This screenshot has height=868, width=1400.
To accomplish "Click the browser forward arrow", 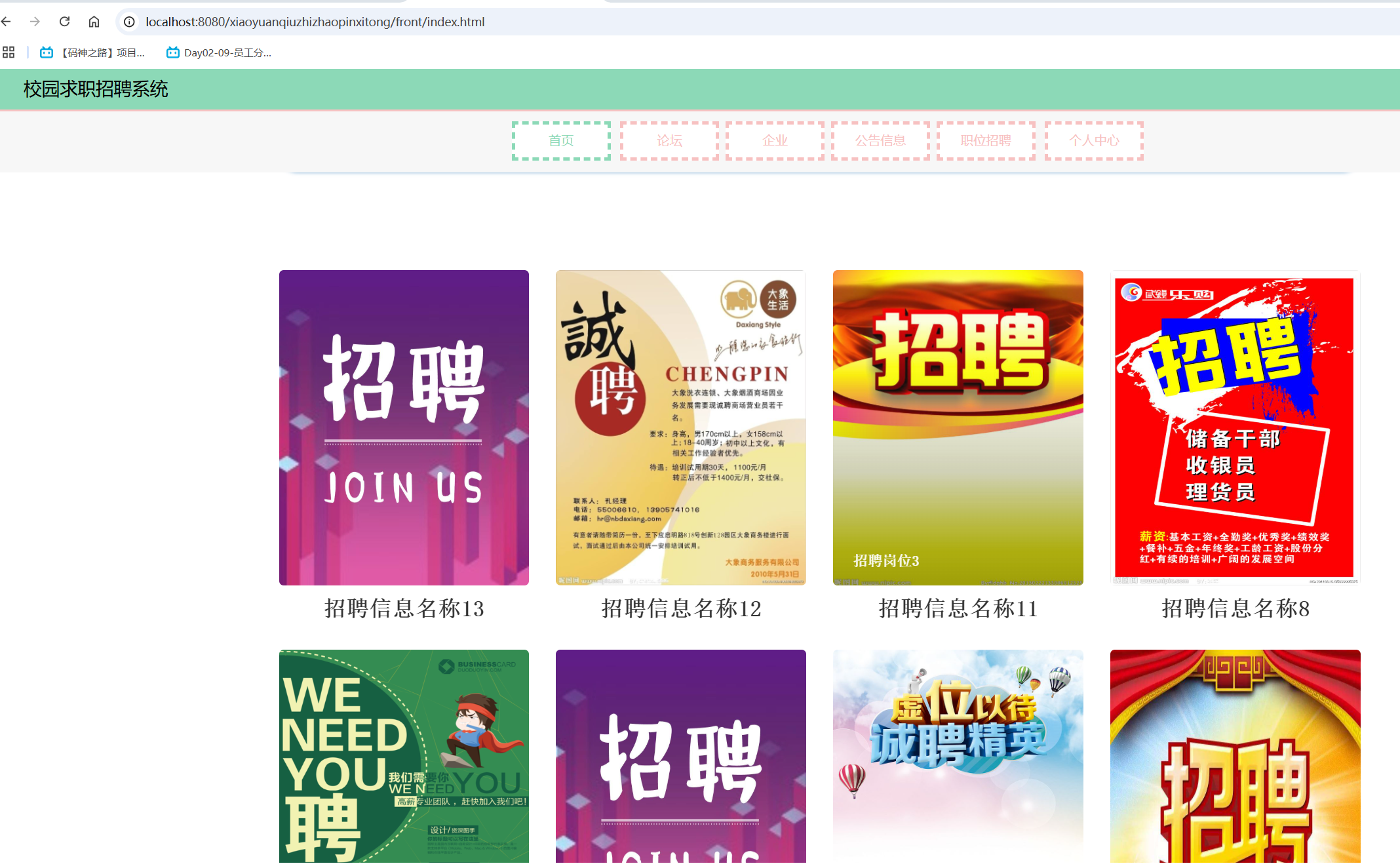I will tap(35, 22).
